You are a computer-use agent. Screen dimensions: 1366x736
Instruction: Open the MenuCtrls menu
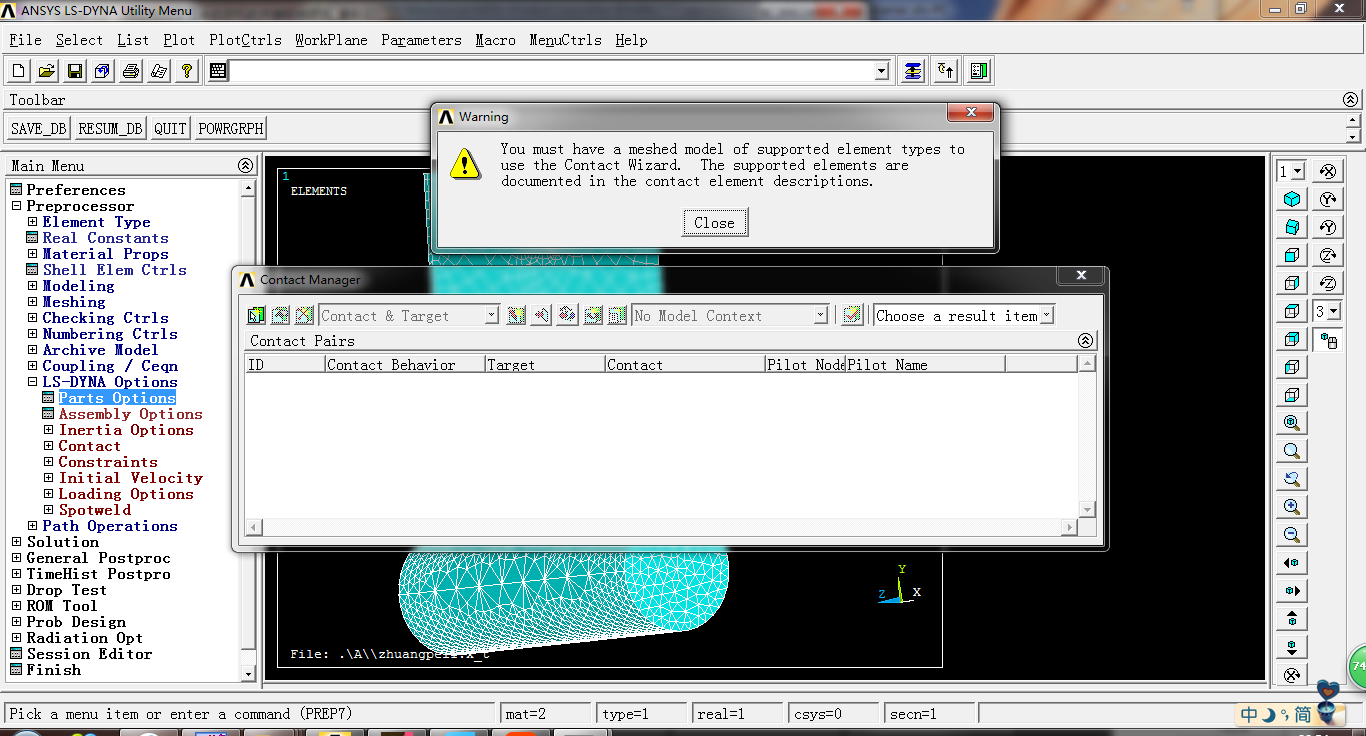tap(565, 40)
